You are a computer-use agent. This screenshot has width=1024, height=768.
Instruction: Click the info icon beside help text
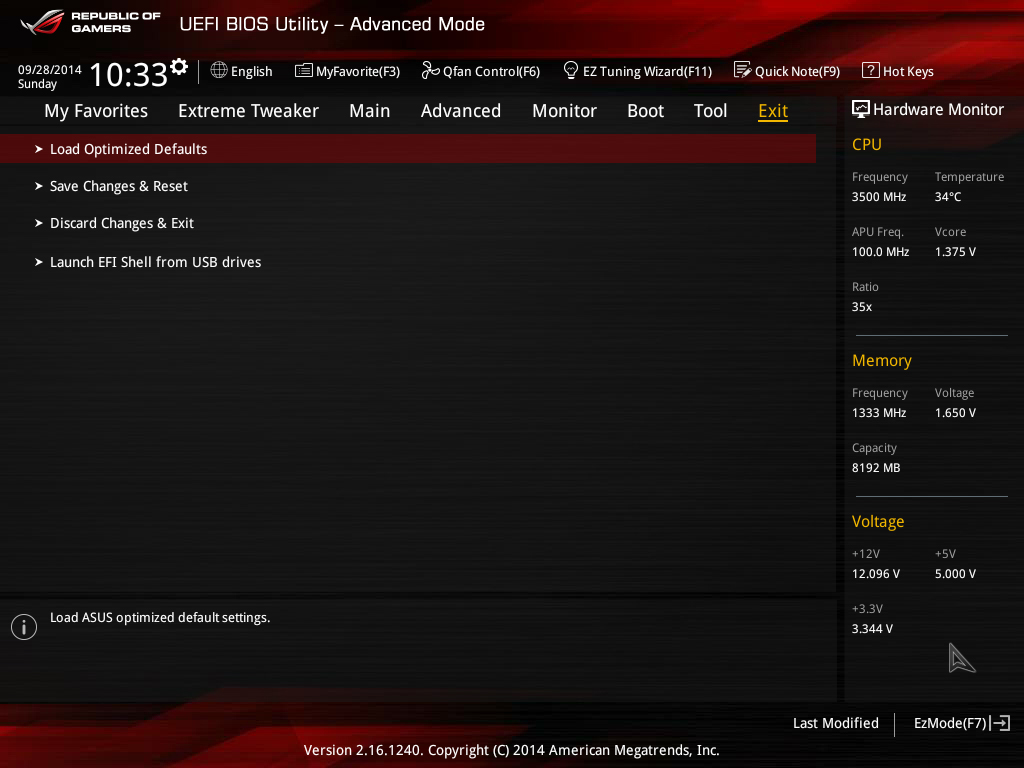click(x=24, y=627)
